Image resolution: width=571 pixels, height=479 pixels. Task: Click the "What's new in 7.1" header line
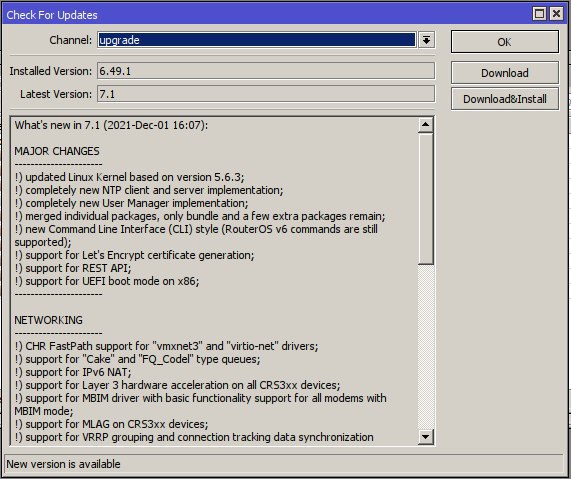[111, 125]
